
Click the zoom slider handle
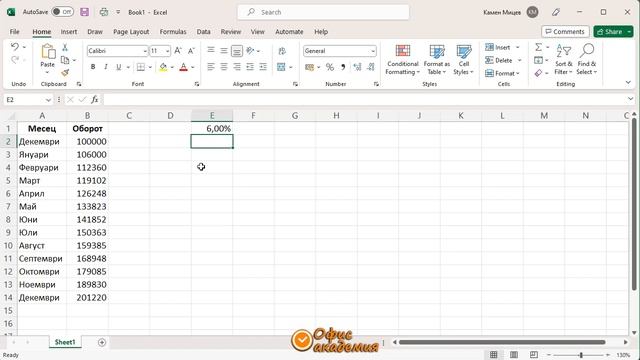pyautogui.click(x=581, y=355)
